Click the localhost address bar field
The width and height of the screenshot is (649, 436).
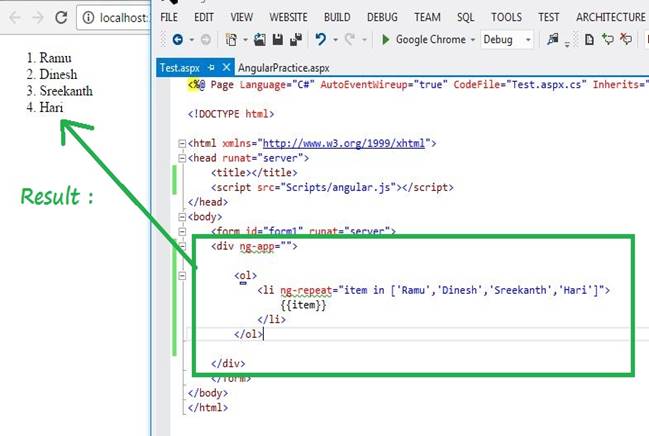click(114, 17)
